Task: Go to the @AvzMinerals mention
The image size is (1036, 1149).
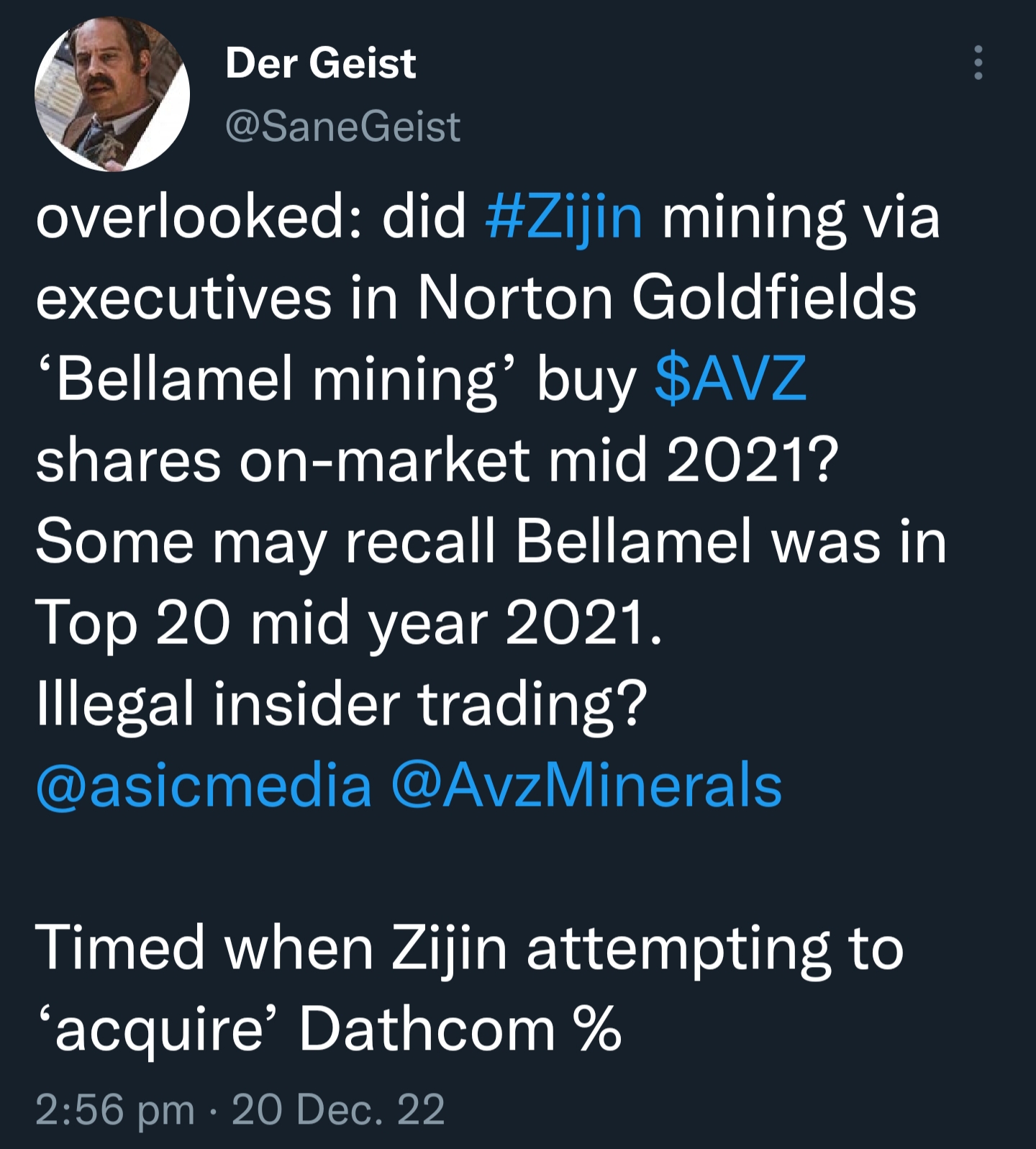Action: (586, 785)
